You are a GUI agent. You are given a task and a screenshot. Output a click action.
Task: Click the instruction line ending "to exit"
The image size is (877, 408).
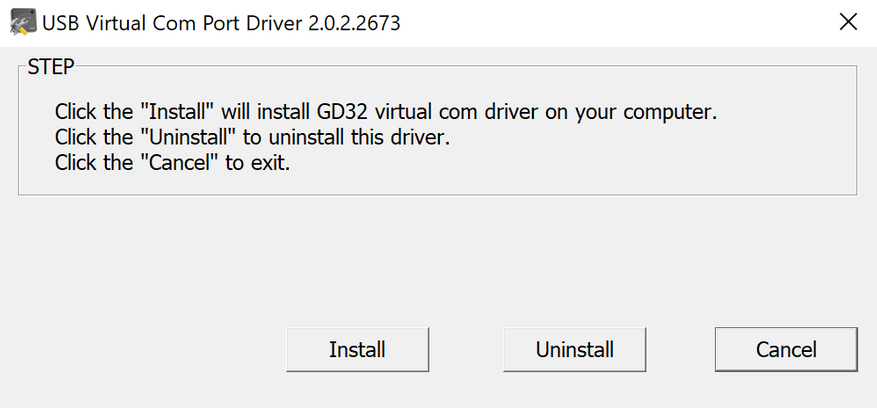tap(172, 162)
